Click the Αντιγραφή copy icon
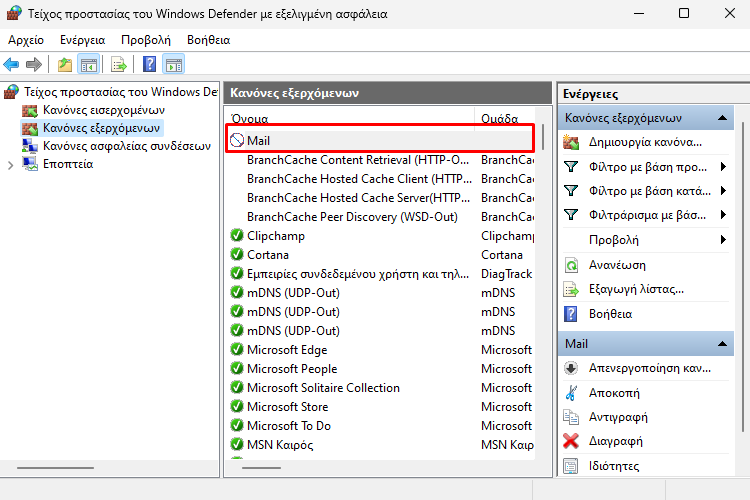The image size is (750, 500). pyautogui.click(x=571, y=417)
